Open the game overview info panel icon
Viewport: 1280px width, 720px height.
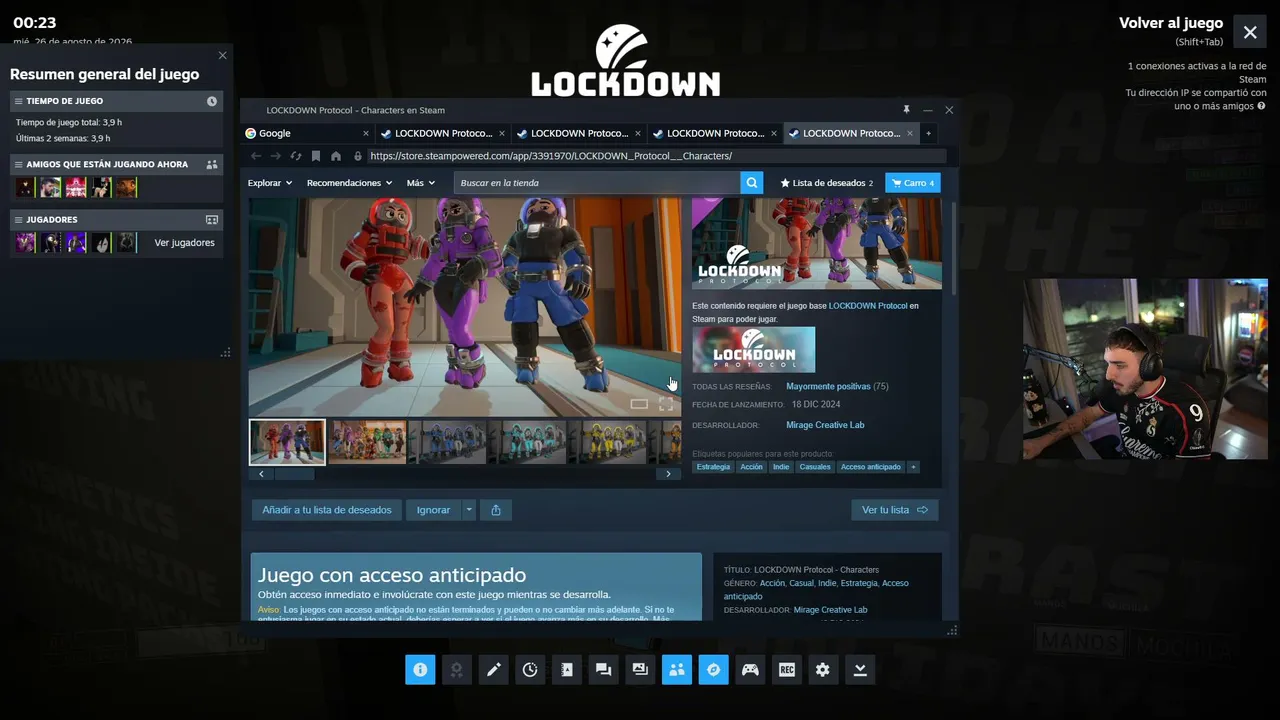[420, 670]
